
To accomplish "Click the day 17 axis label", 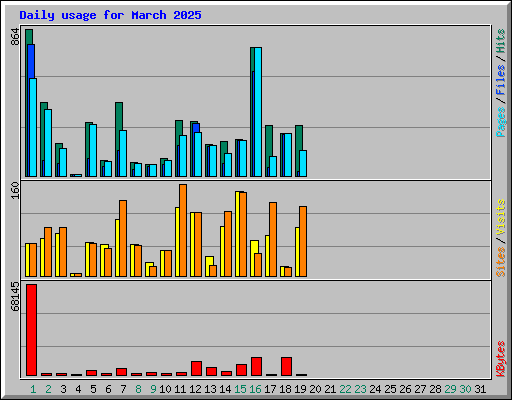I will (270, 389).
